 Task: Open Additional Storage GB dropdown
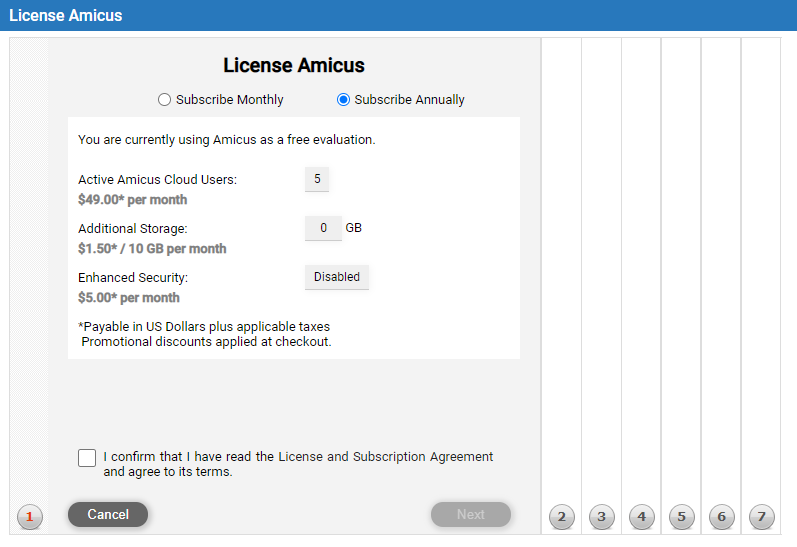[x=323, y=228]
